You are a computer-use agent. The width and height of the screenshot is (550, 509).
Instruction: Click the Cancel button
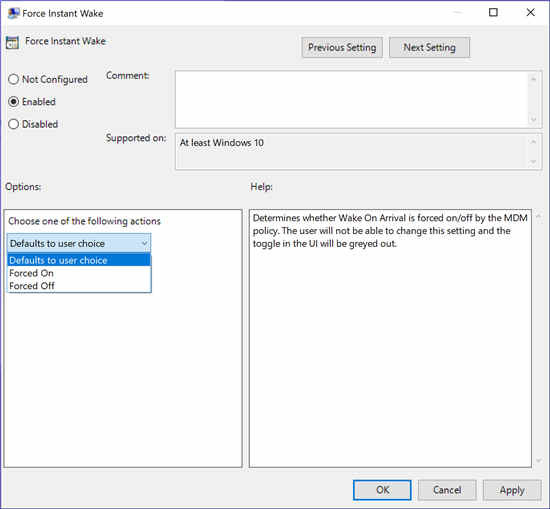coord(447,490)
